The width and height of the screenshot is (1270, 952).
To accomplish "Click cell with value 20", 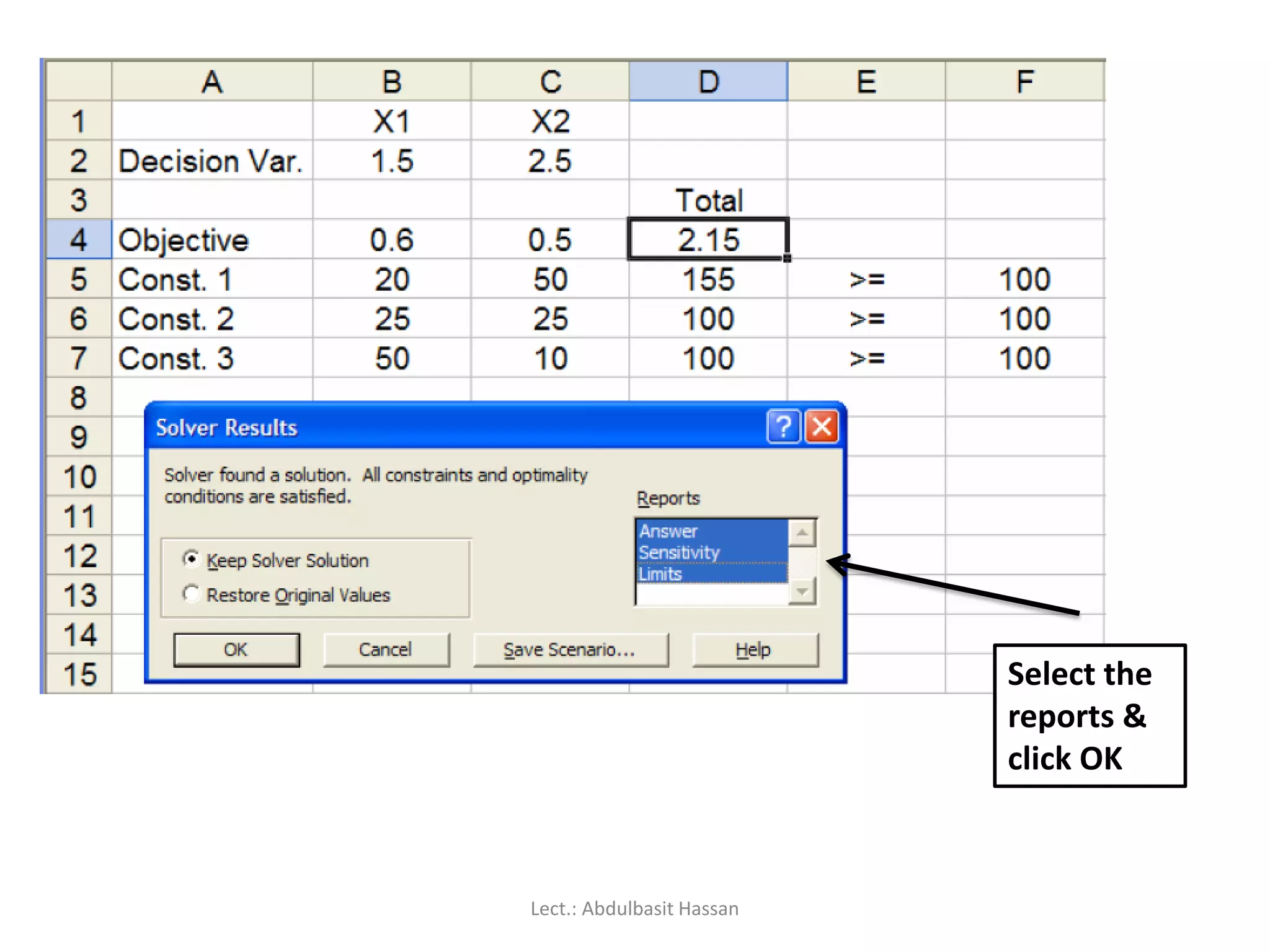I will 392,279.
